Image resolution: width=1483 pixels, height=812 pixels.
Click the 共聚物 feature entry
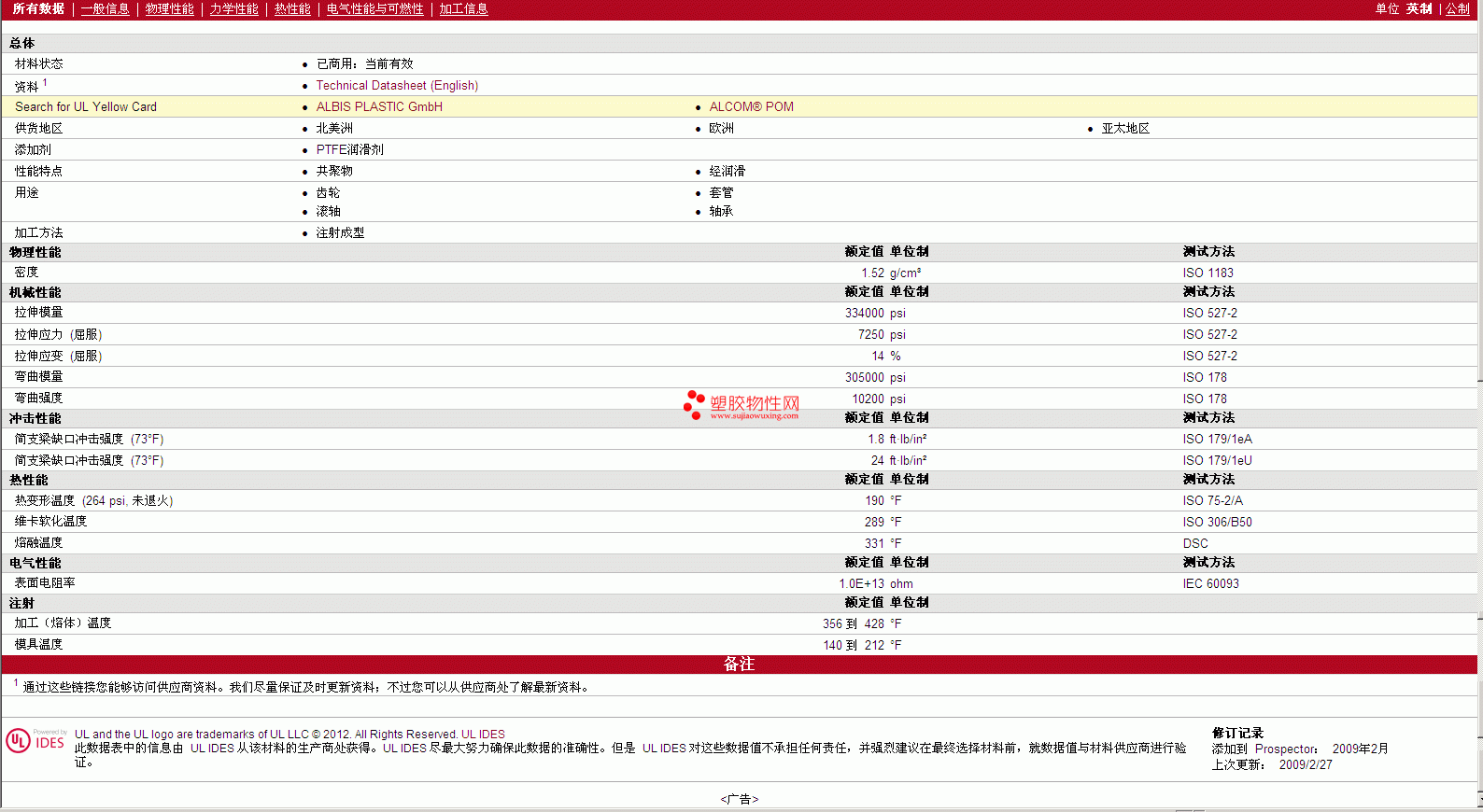tap(334, 171)
